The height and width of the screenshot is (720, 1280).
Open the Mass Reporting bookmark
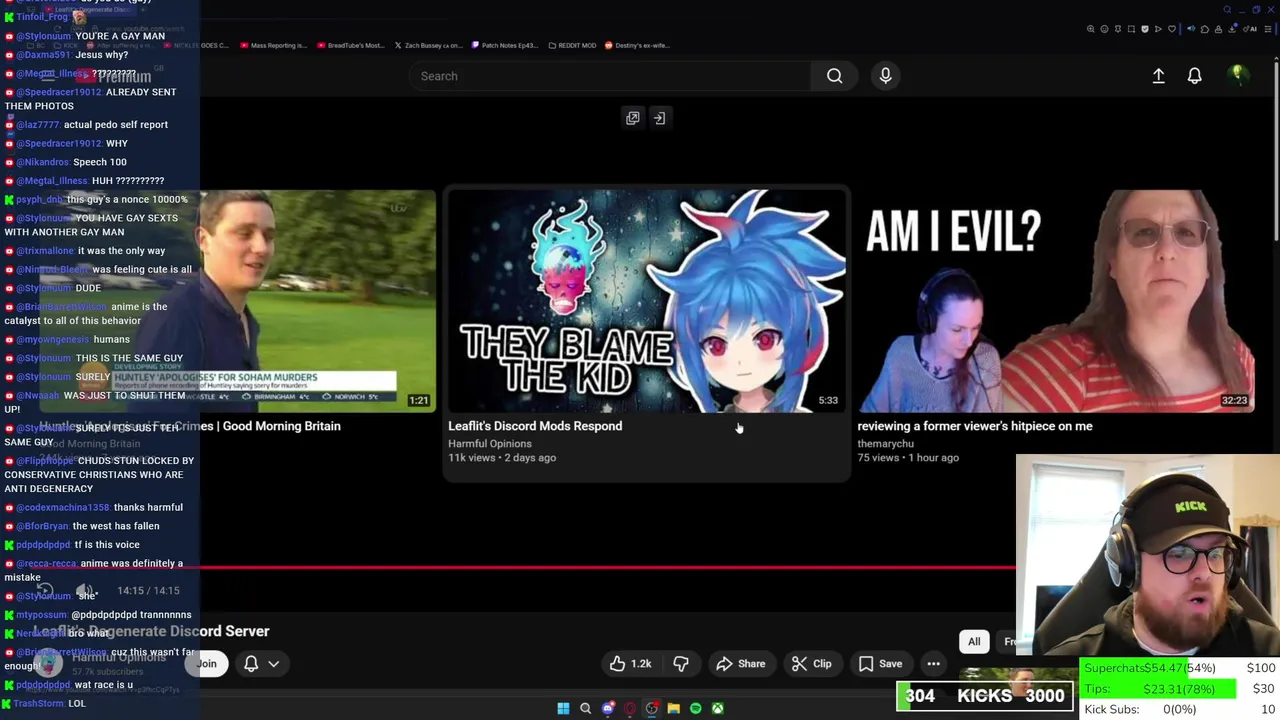click(x=273, y=45)
